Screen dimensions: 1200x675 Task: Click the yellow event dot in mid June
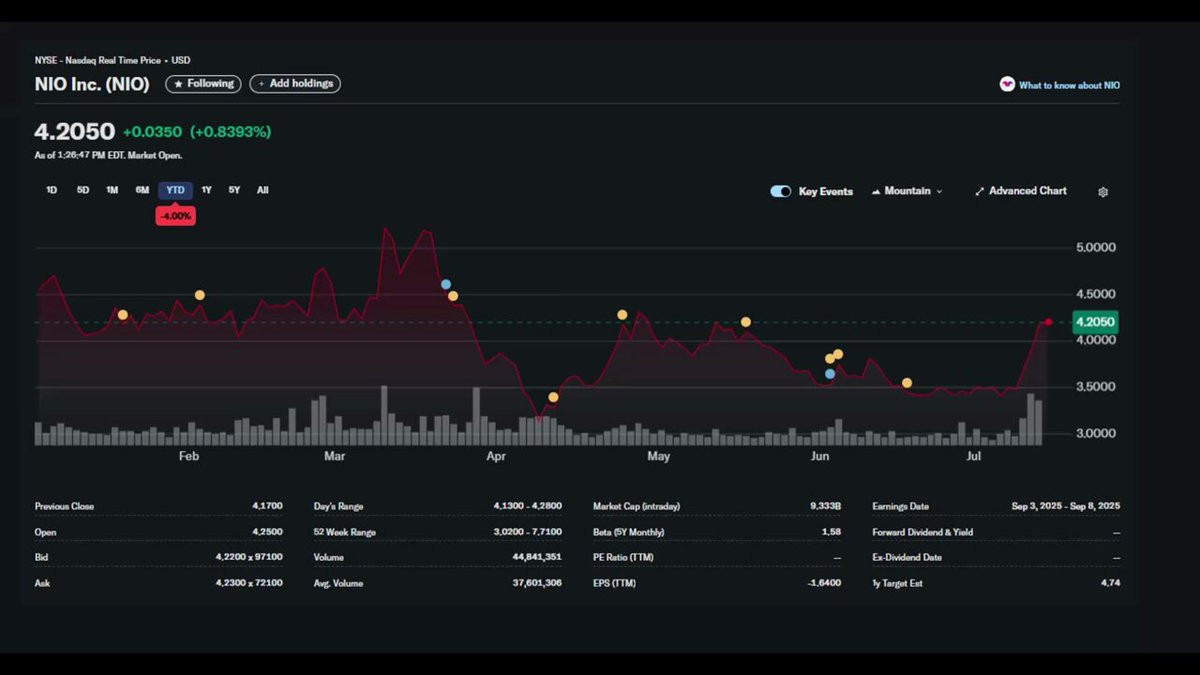[x=907, y=383]
